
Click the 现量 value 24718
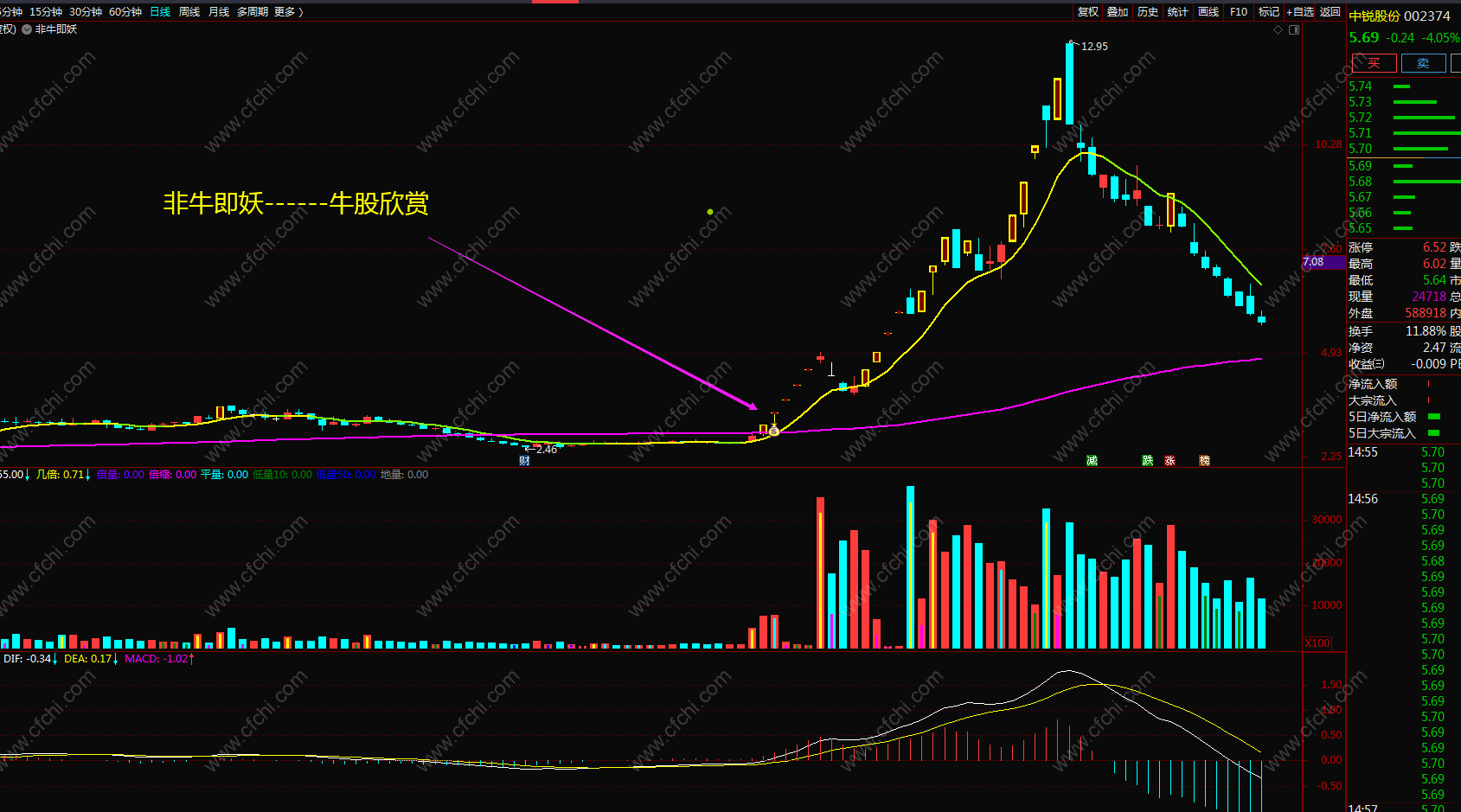(x=1429, y=297)
